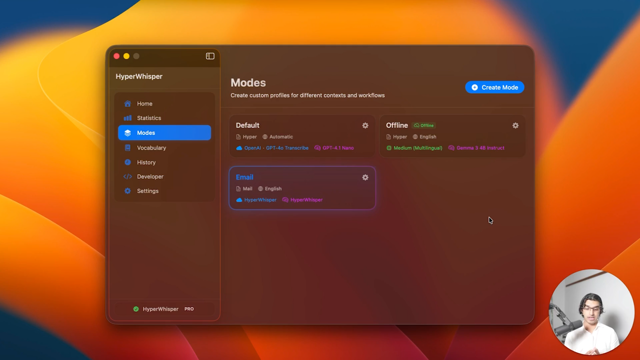Click blue HyperWhisper cloud label in Email card
Viewport: 640px width, 360px height.
click(256, 200)
